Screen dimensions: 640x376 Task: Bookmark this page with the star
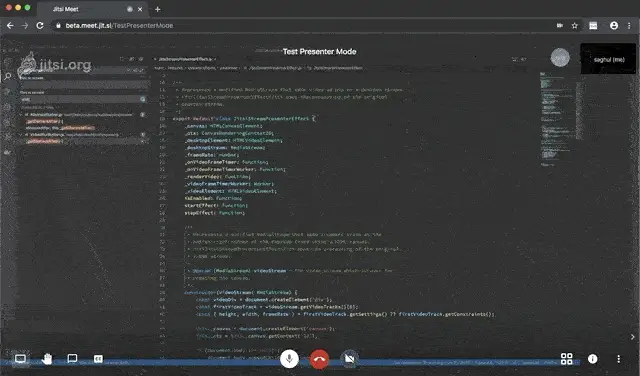(x=575, y=25)
